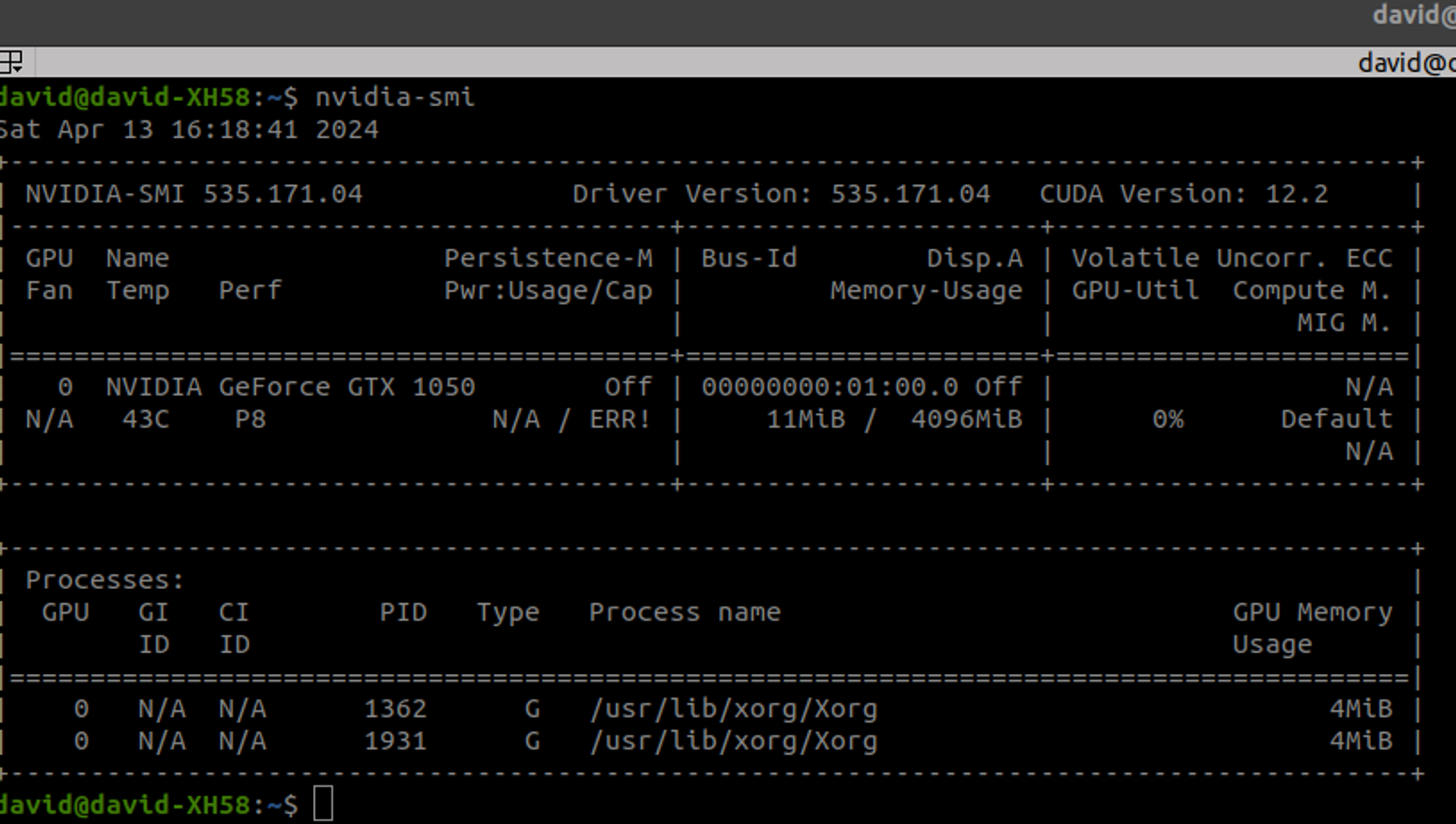Click the PID value 1931
The height and width of the screenshot is (824, 1456).
[x=396, y=742]
